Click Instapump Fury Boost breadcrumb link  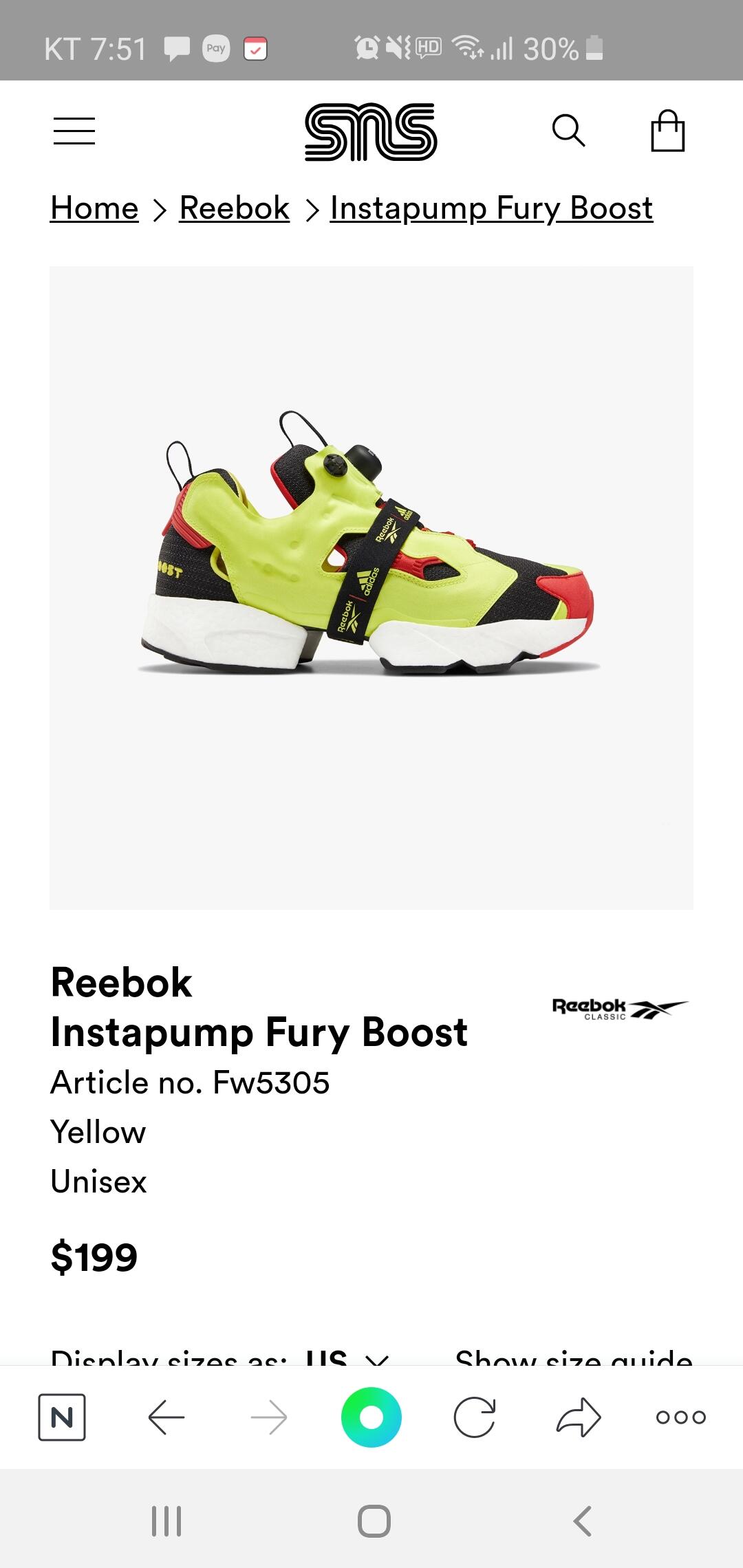click(x=491, y=208)
